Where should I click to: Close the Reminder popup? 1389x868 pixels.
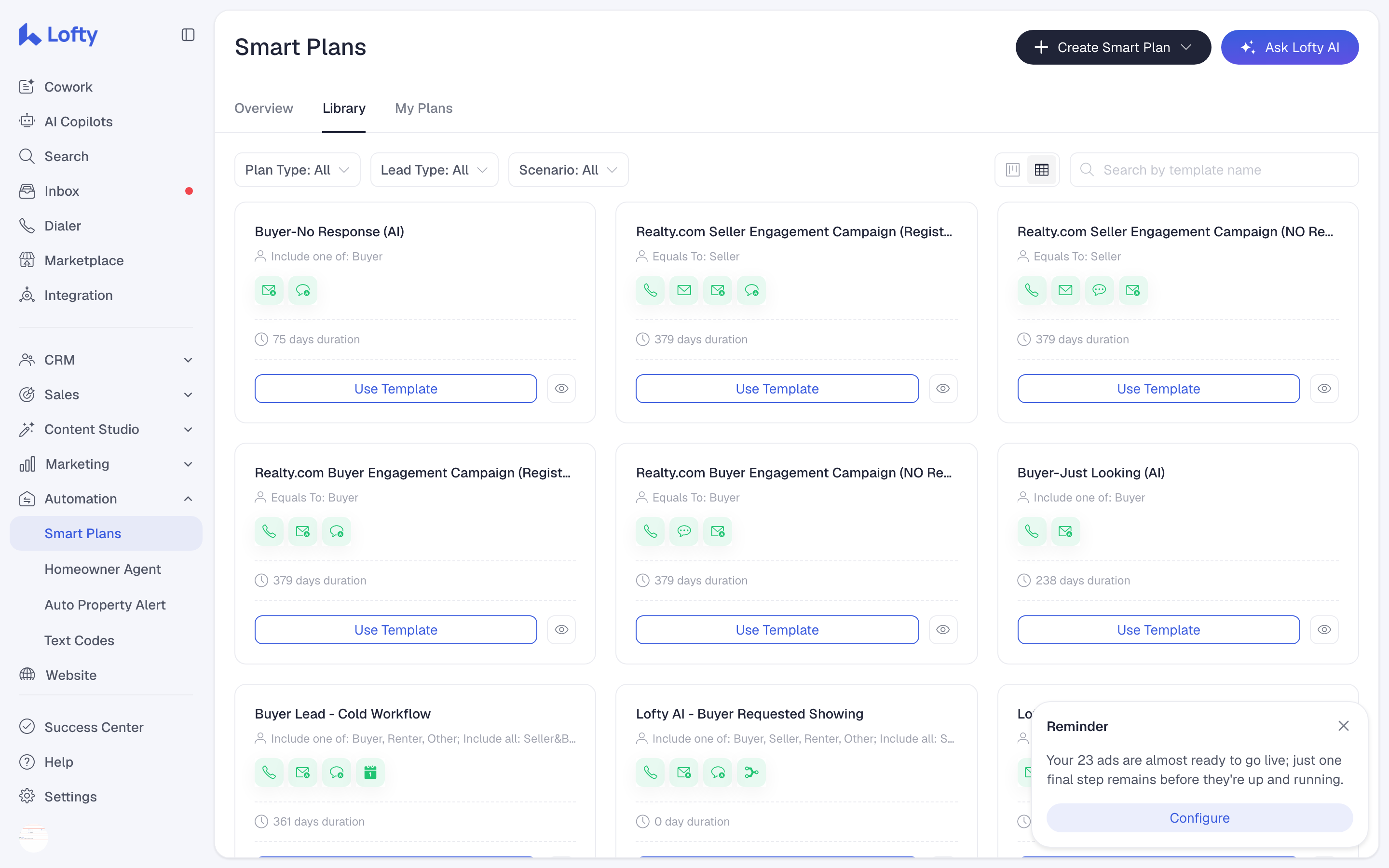tap(1343, 726)
